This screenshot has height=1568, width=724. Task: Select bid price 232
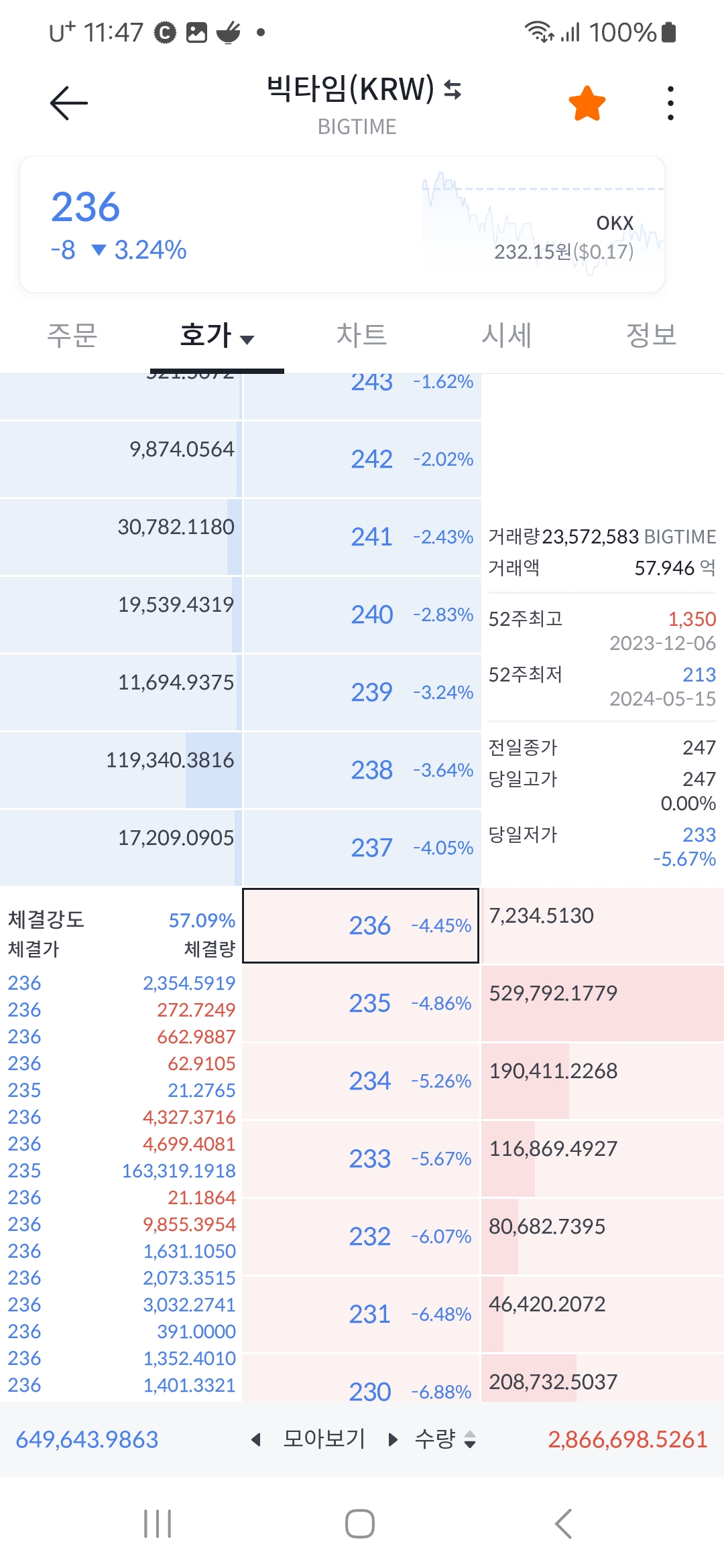pyautogui.click(x=361, y=1237)
